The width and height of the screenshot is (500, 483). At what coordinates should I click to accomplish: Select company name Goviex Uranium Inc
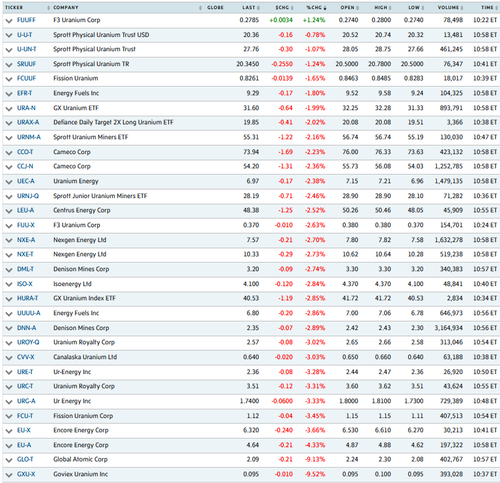(x=80, y=474)
